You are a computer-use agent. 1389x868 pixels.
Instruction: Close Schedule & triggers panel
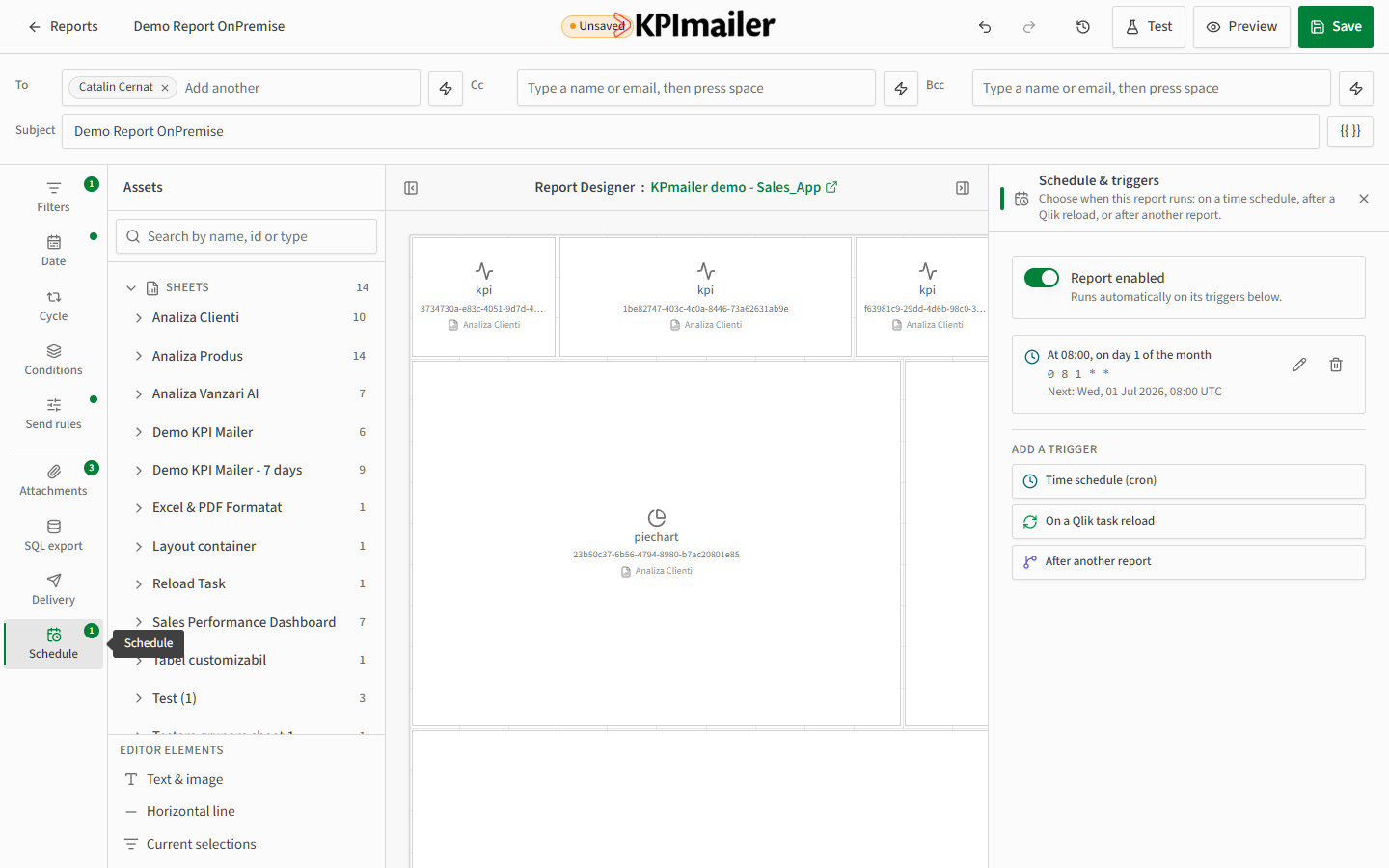(1364, 199)
